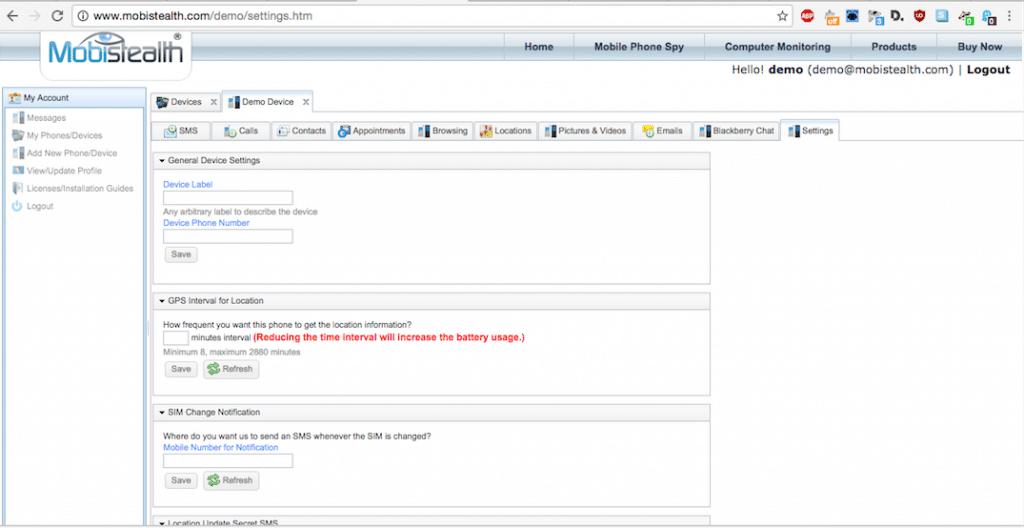1024x528 pixels.
Task: Click the Logout link at top right
Action: 988,70
